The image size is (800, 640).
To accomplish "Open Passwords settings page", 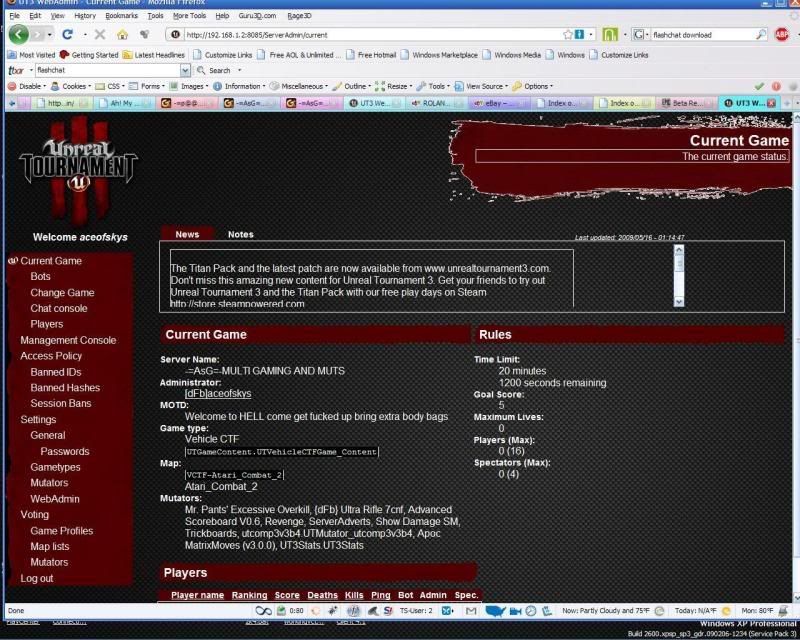I will [x=65, y=451].
